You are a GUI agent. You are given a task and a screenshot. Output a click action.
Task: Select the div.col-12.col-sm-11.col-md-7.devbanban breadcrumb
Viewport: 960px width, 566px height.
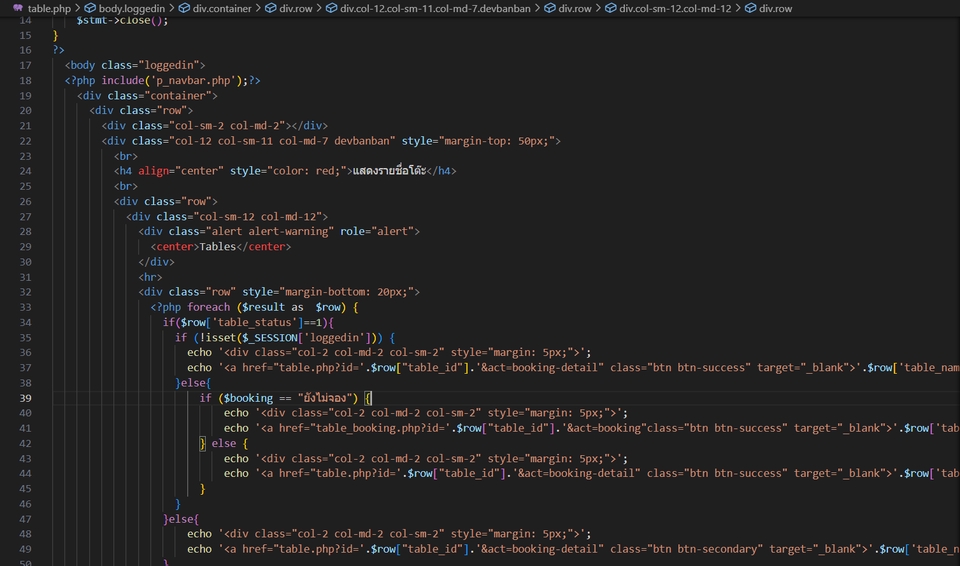click(x=435, y=9)
